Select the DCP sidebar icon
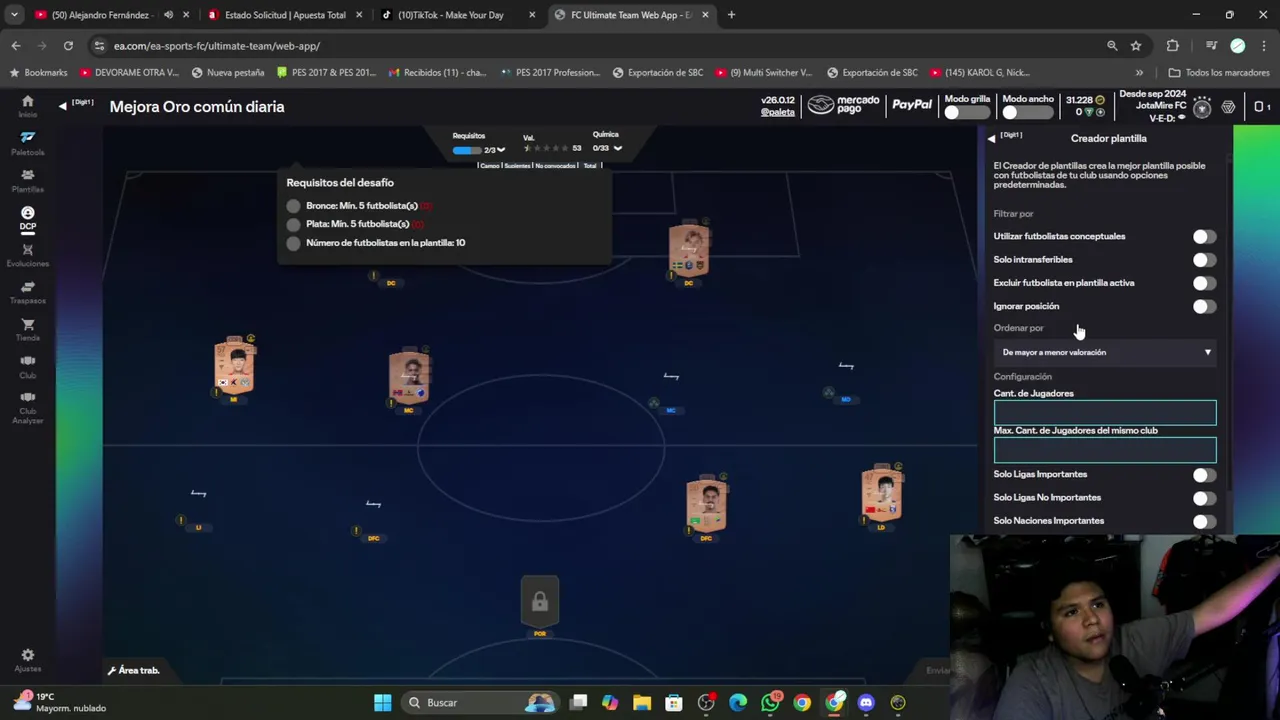The width and height of the screenshot is (1280, 720). [27, 218]
